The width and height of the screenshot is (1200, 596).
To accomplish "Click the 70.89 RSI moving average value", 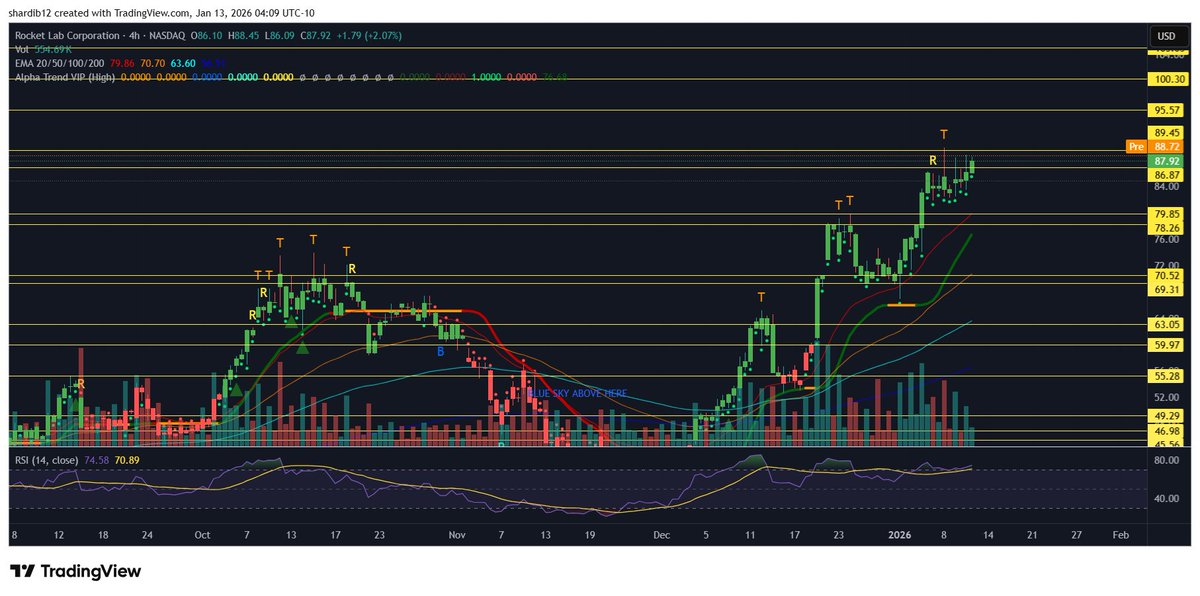I will coord(128,460).
